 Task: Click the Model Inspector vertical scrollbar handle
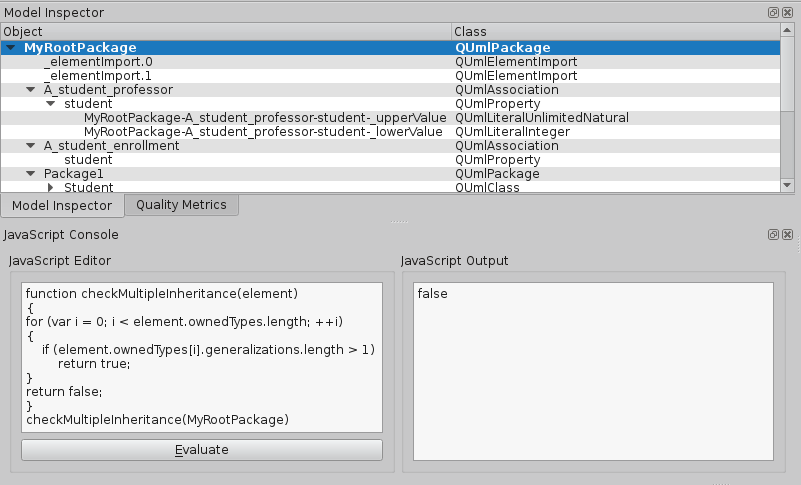[787, 74]
